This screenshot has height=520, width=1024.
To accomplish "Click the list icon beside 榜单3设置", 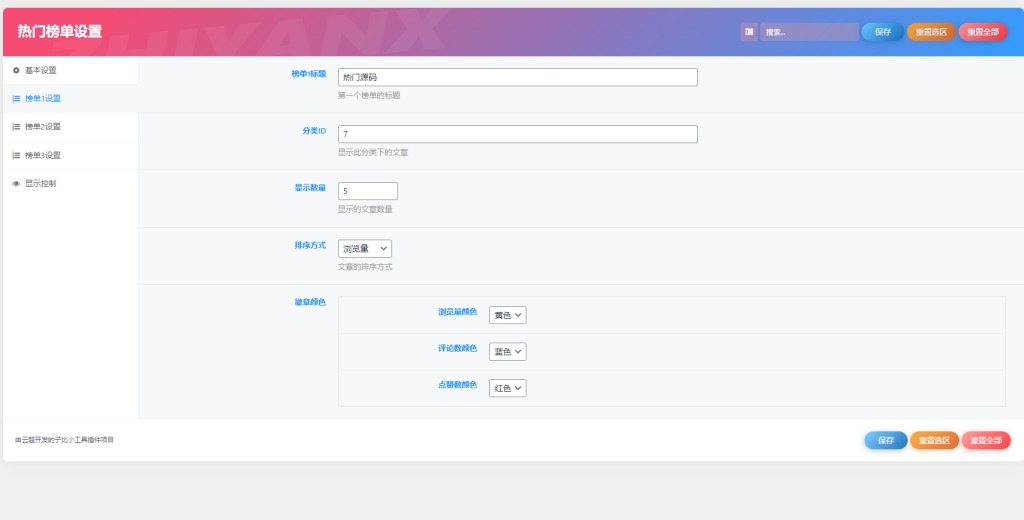I will pyautogui.click(x=16, y=155).
